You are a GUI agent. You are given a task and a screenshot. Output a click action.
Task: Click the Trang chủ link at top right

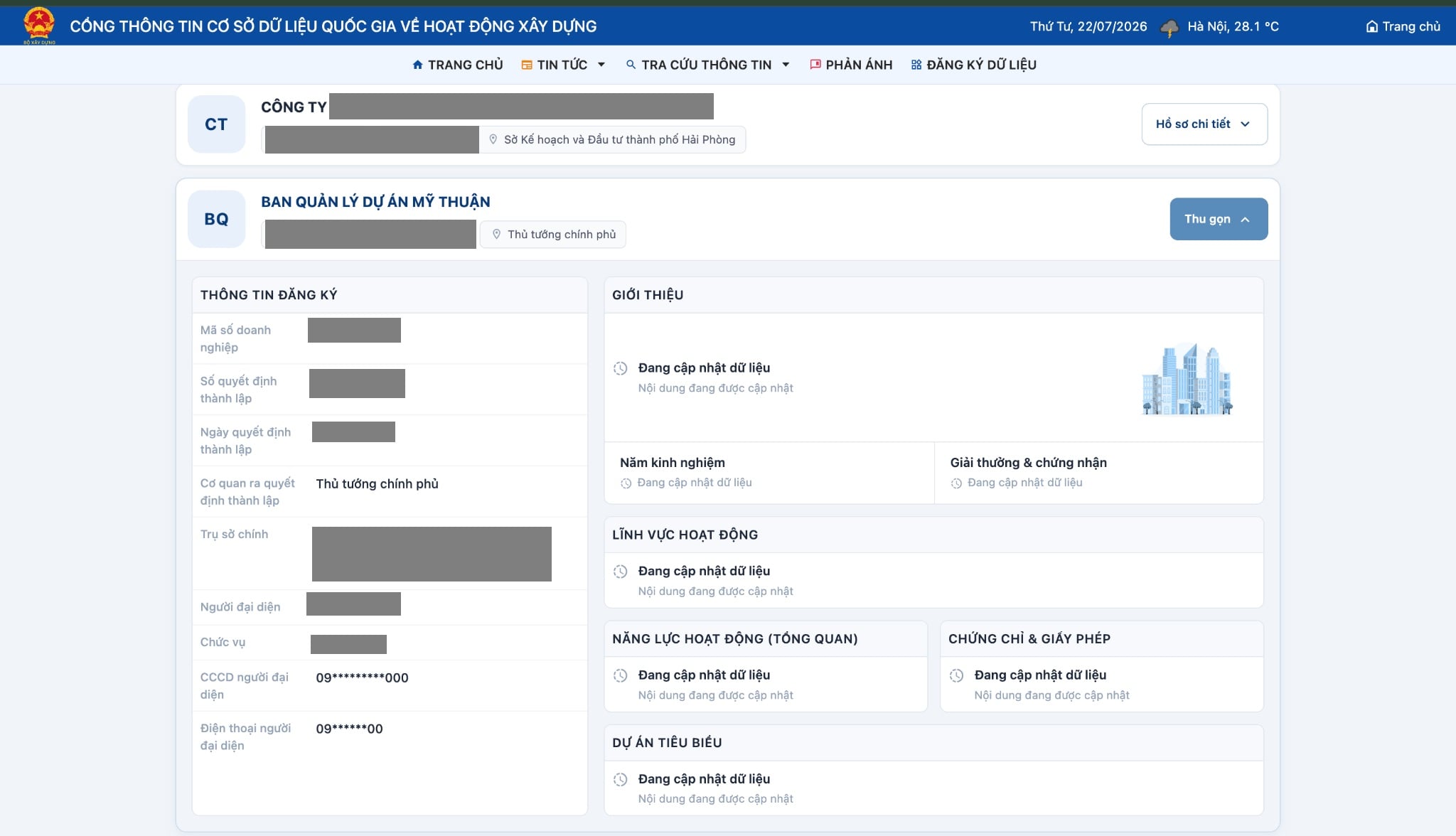tap(1403, 26)
